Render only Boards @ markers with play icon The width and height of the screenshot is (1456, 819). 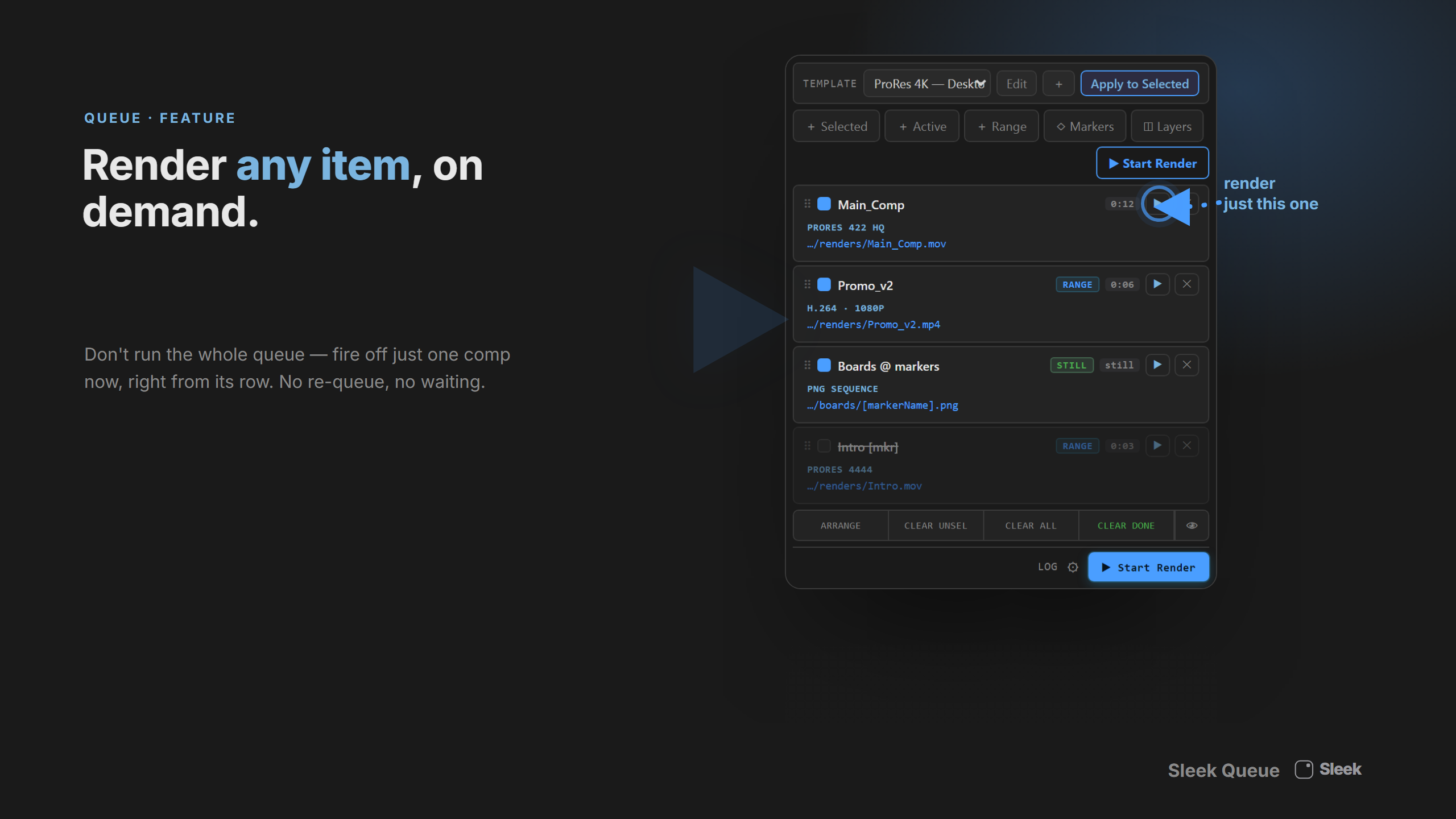tap(1157, 365)
